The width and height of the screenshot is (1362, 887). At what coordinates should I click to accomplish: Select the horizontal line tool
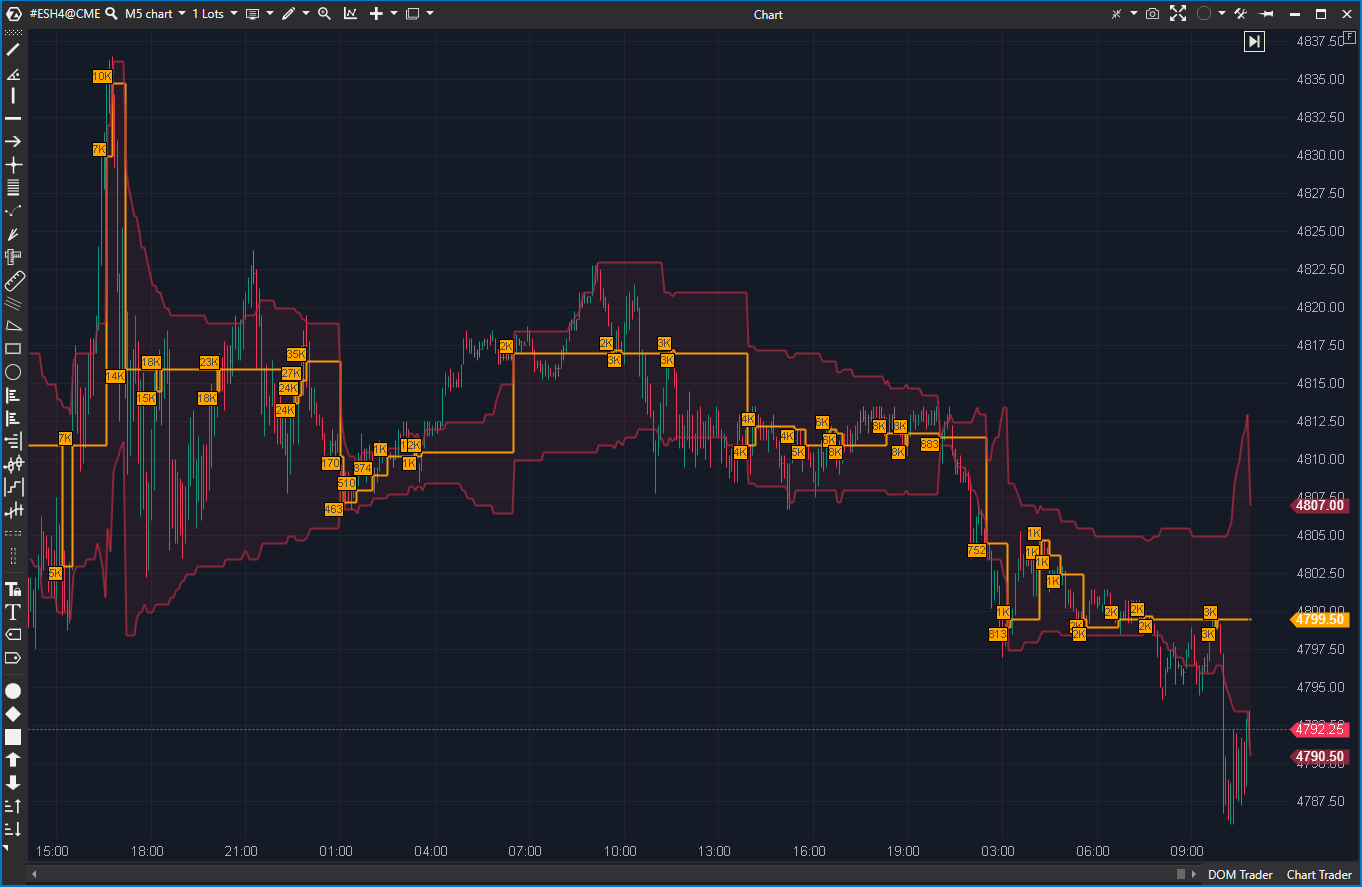[x=13, y=119]
